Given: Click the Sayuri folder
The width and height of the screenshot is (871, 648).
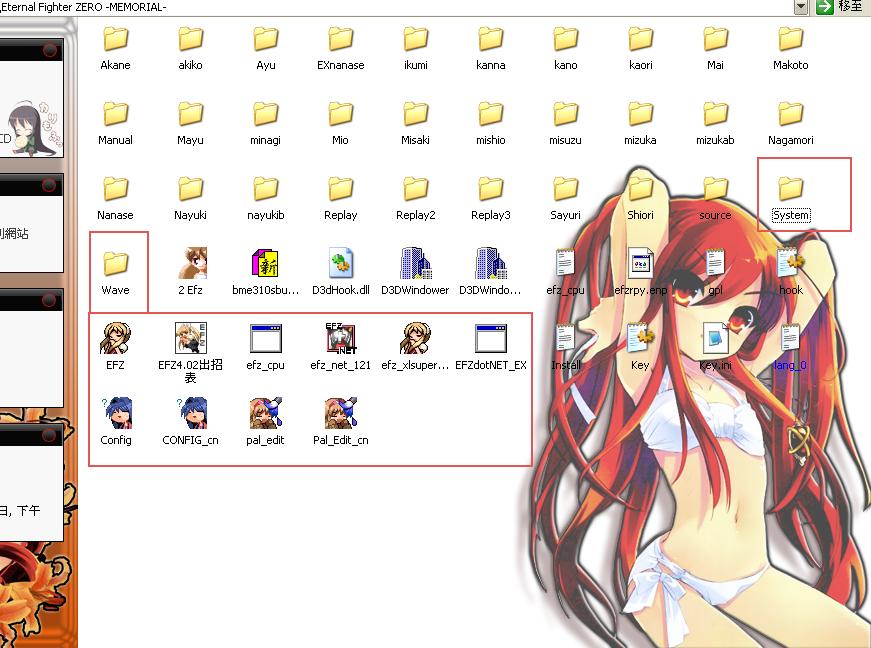Looking at the screenshot, I should pos(565,189).
